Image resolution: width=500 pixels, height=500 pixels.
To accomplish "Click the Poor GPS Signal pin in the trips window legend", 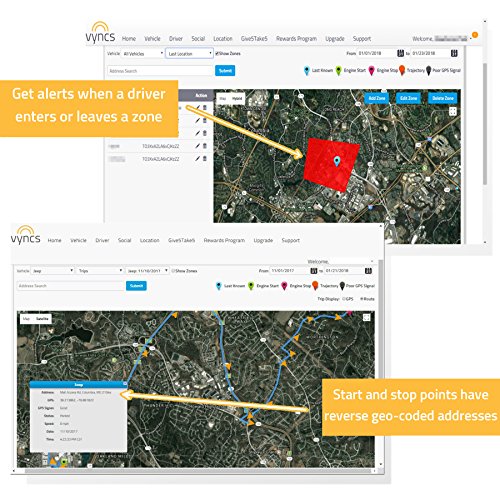I will pos(342,286).
